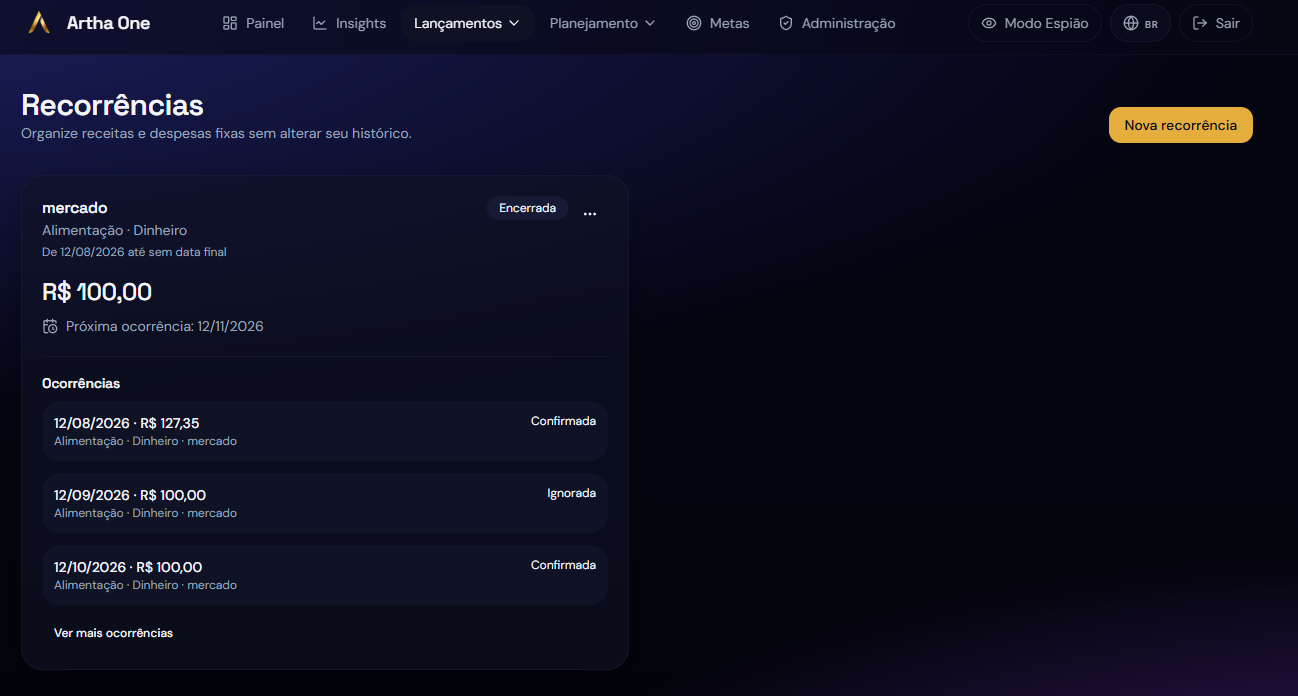This screenshot has width=1298, height=696.
Task: Select the 12/10/2026 R$ 100,00 occurrence
Action: pyautogui.click(x=325, y=575)
